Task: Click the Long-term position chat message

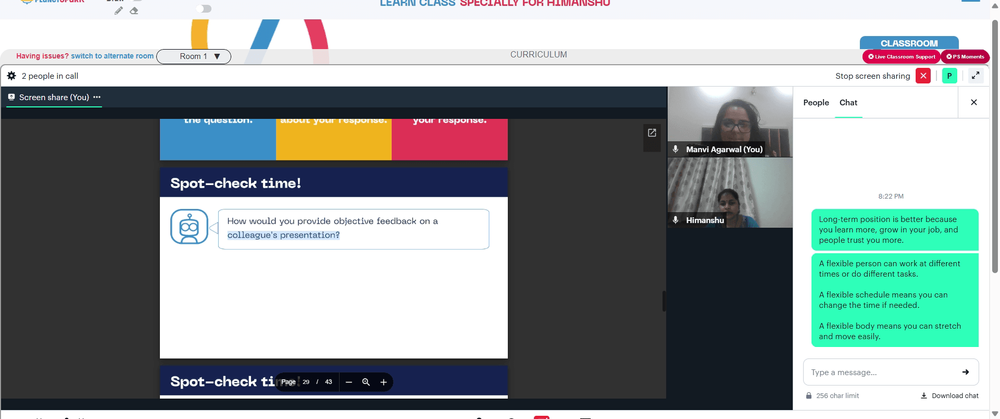Action: coord(895,230)
